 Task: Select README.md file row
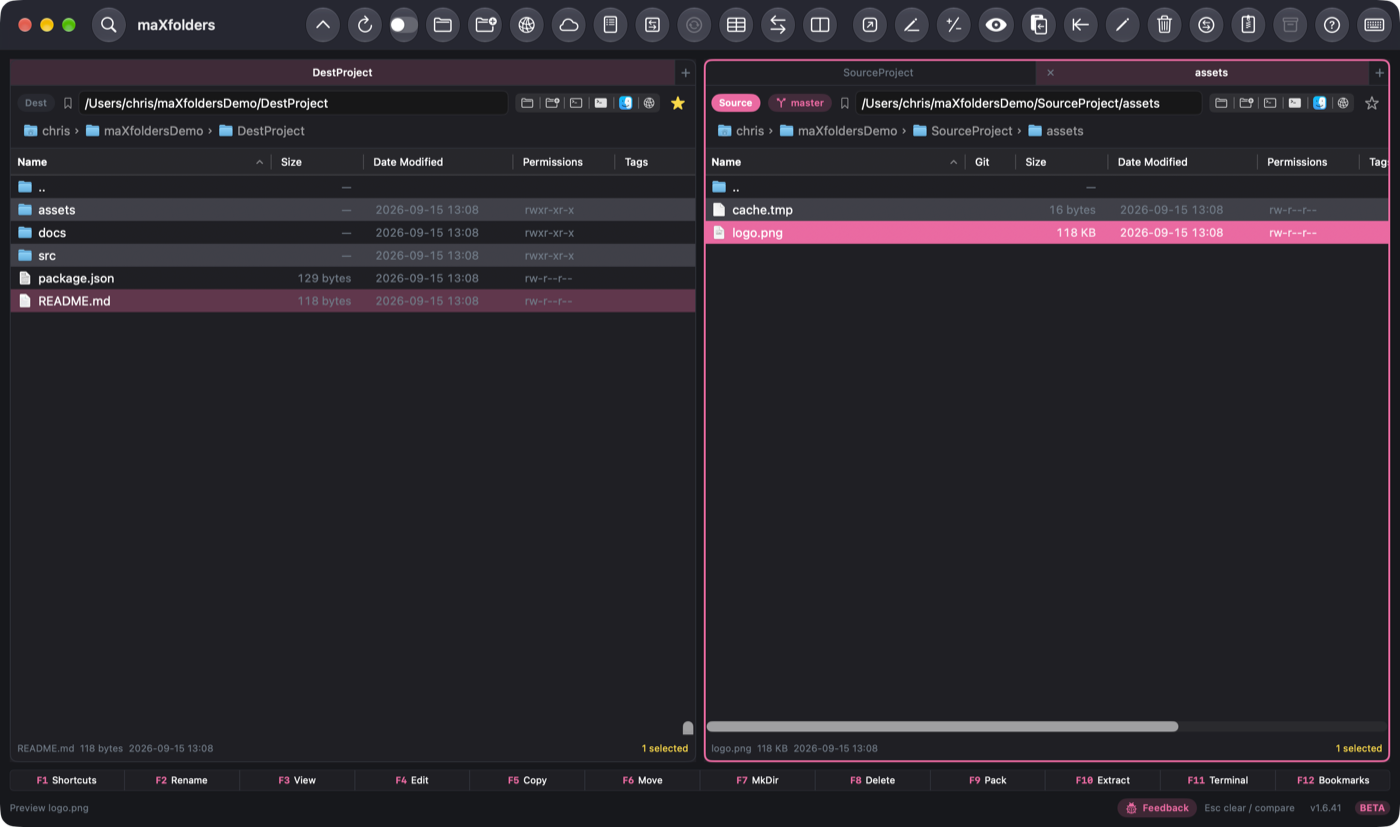353,301
